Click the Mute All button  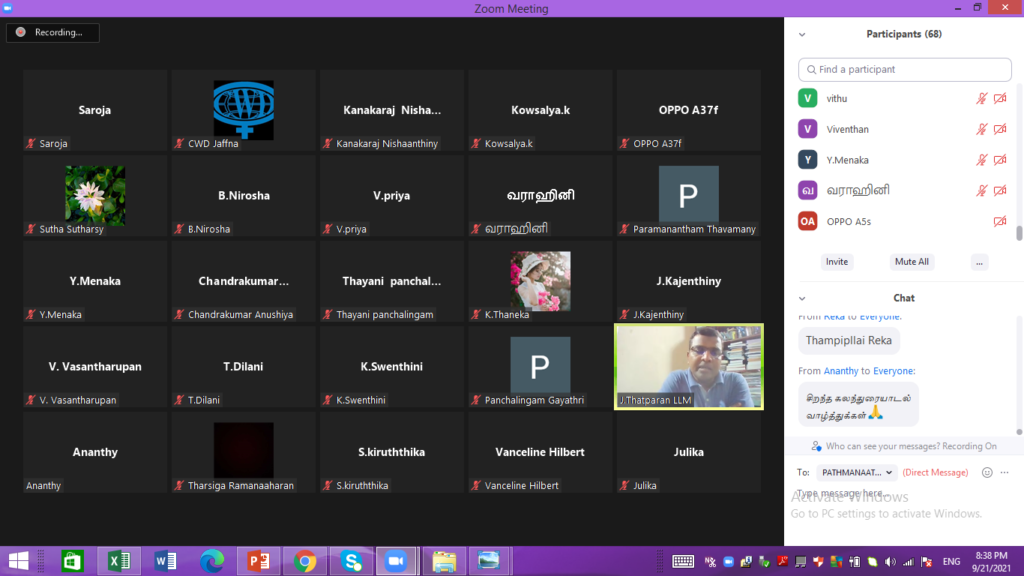pyautogui.click(x=912, y=262)
